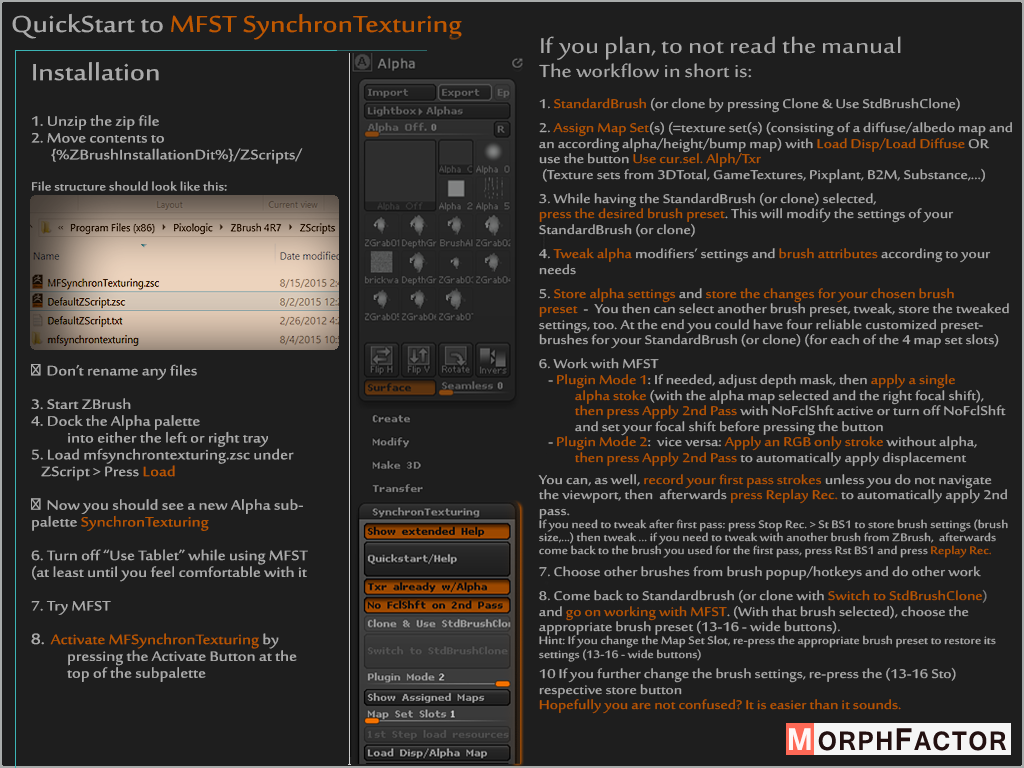The width and height of the screenshot is (1024, 768).
Task: Click the Flip V icon
Action: click(419, 360)
